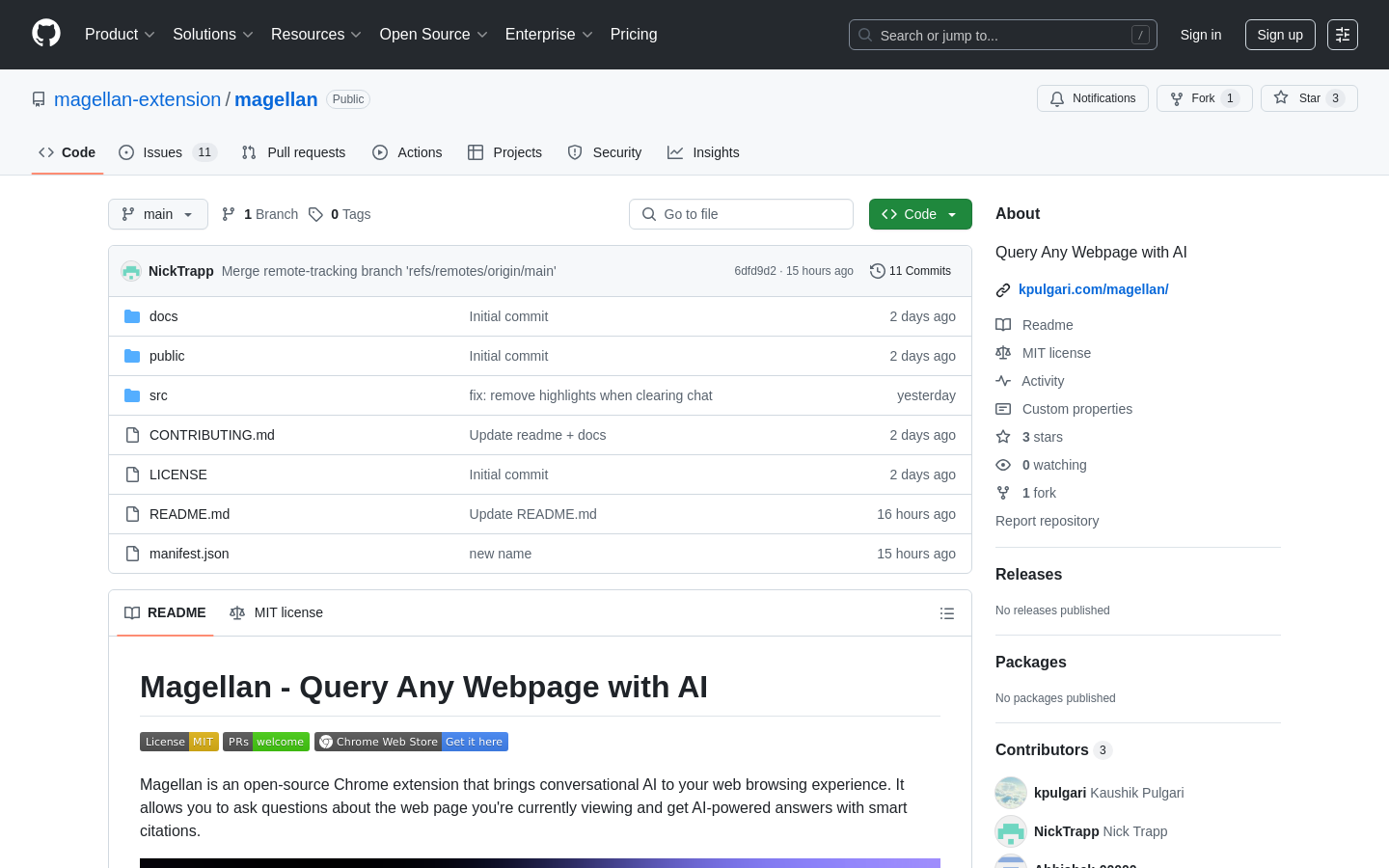
Task: Open the main branch selector dropdown
Action: (x=158, y=214)
